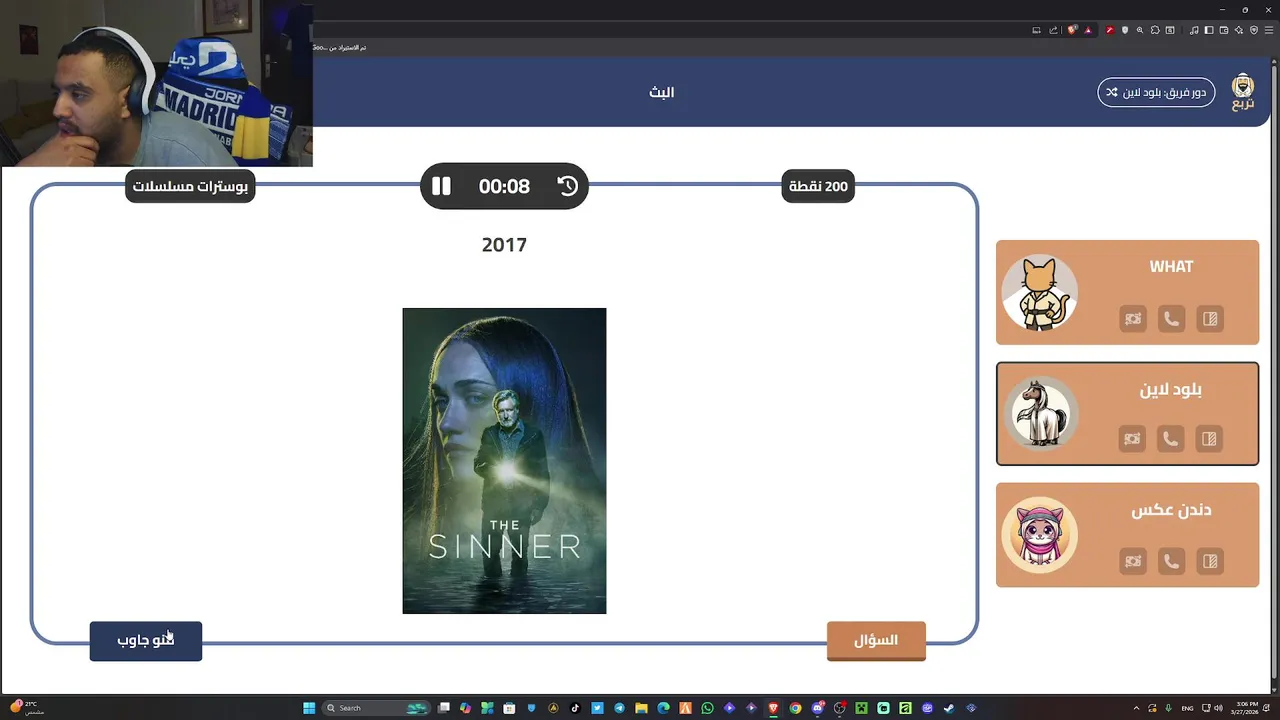This screenshot has width=1280, height=720.
Task: Use بلود لاين team's half-panel lifeline
Action: [x=1209, y=439]
